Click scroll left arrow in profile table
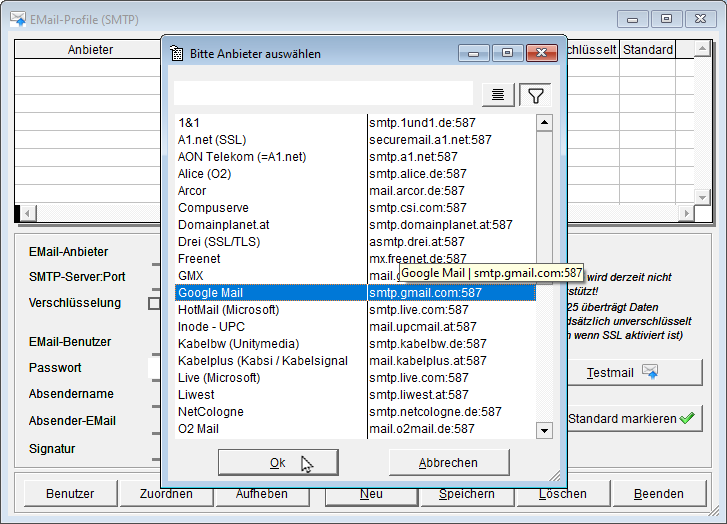 [x=28, y=213]
